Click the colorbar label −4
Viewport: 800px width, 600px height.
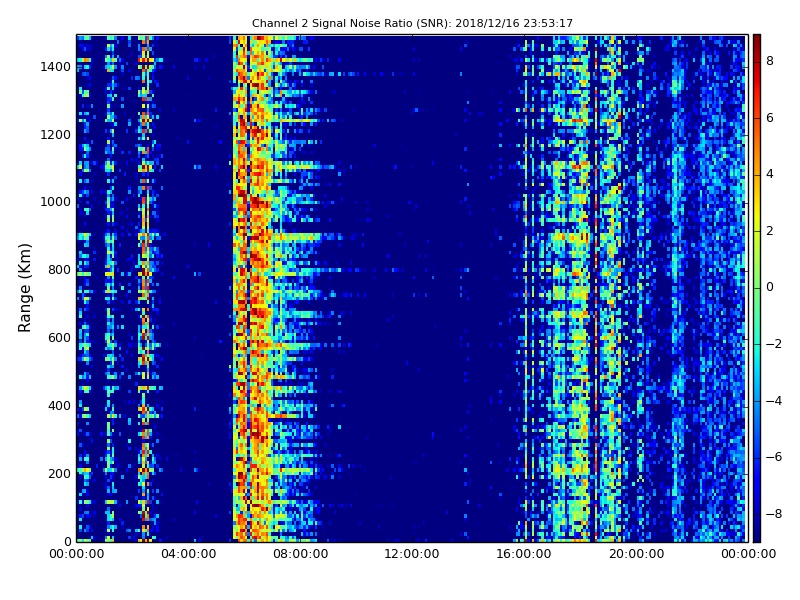(x=774, y=401)
